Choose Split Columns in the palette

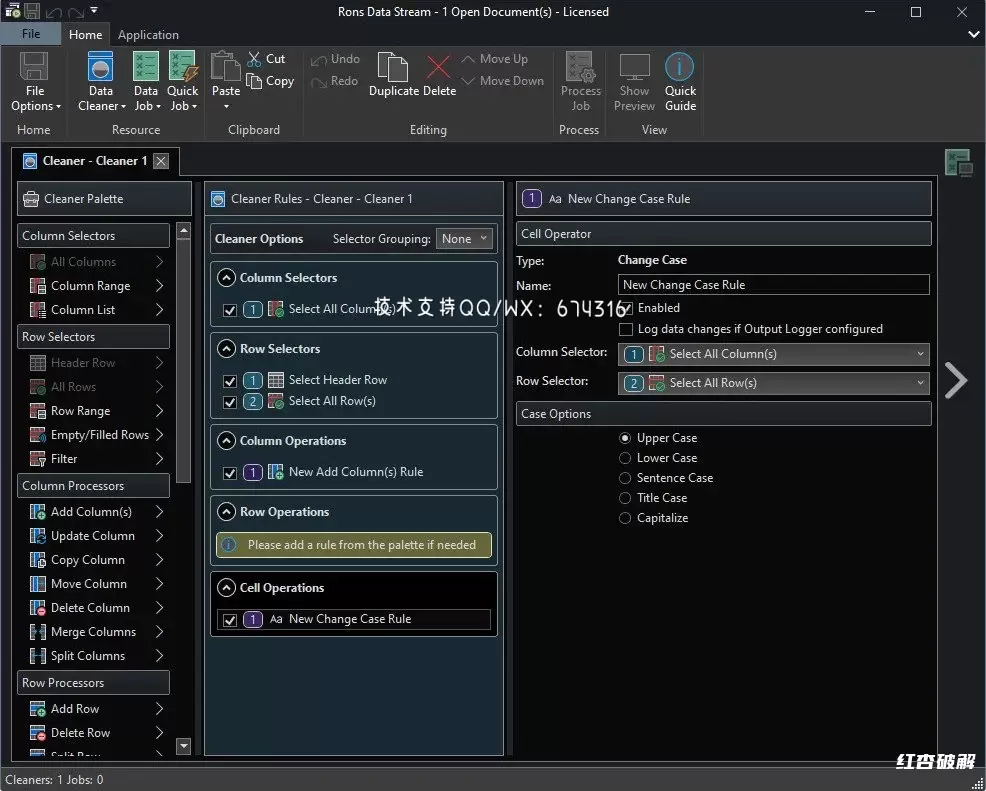tap(96, 656)
